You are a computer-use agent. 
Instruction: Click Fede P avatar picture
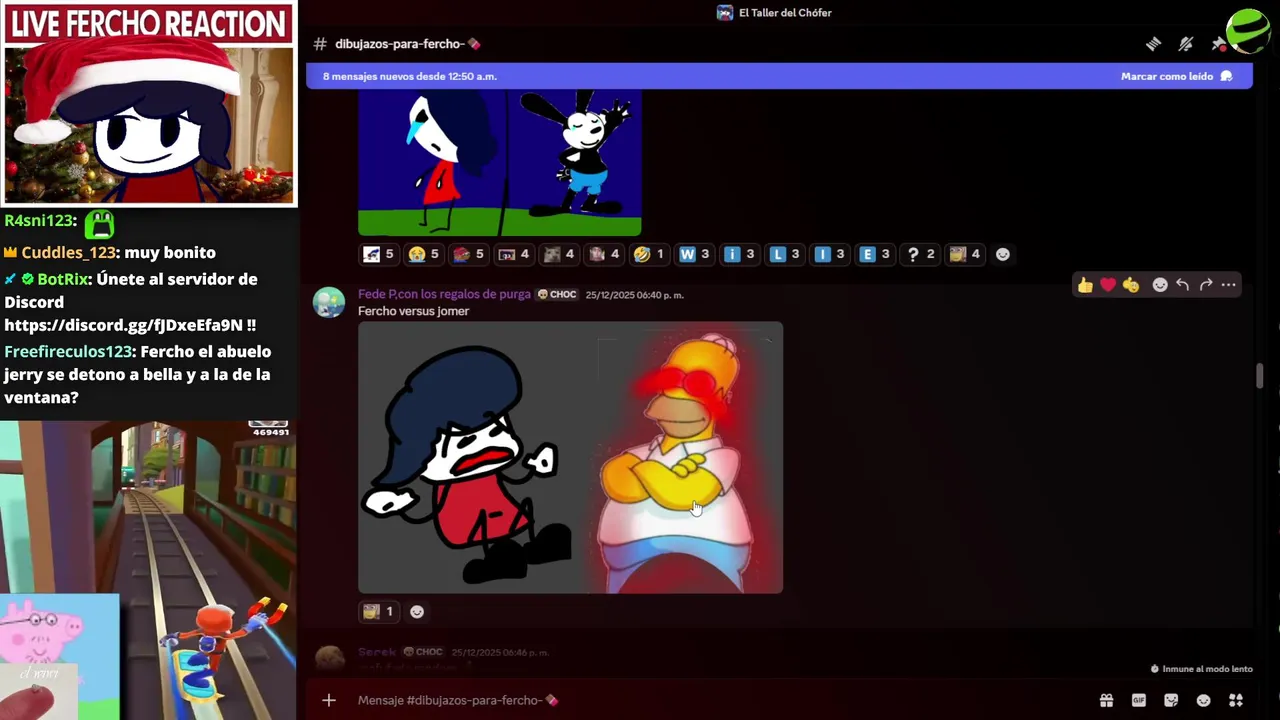pyautogui.click(x=329, y=302)
